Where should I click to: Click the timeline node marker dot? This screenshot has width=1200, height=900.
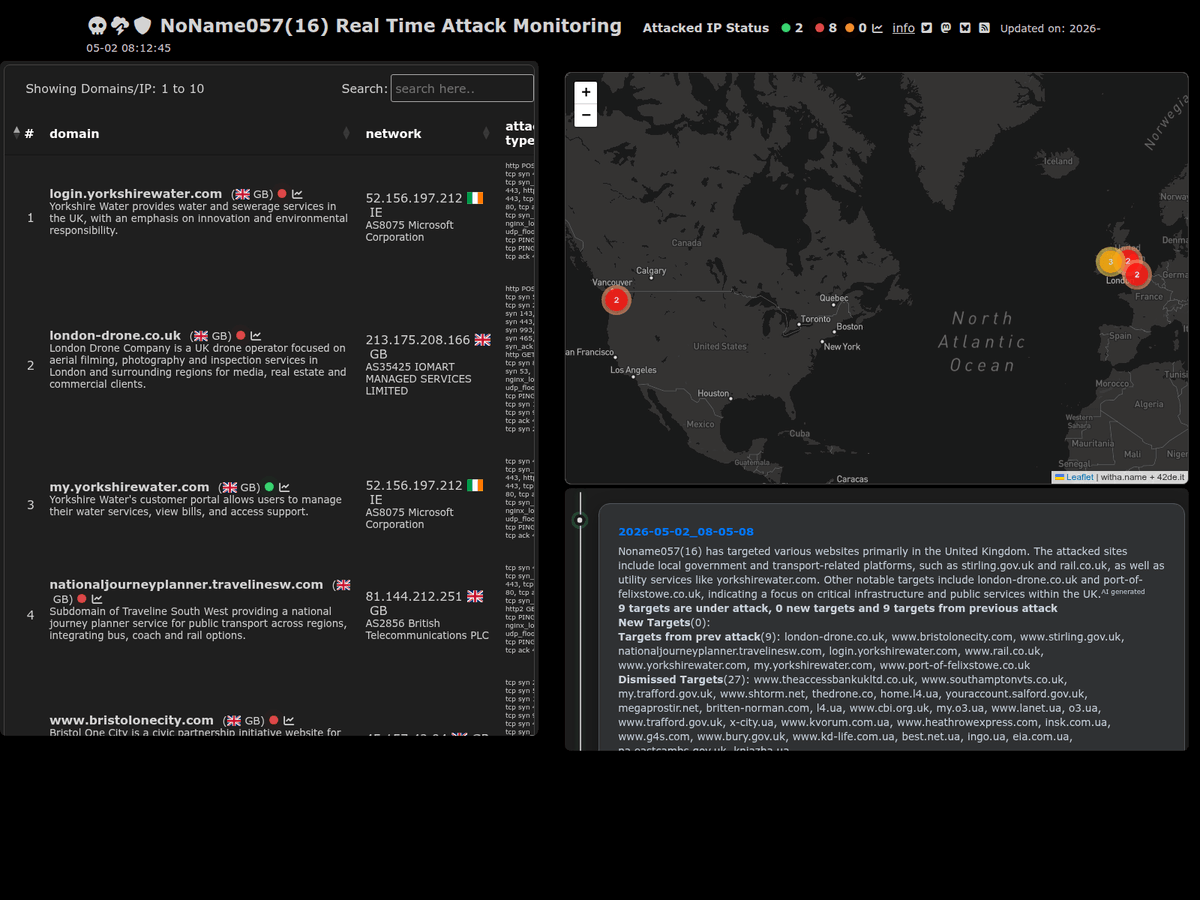580,520
